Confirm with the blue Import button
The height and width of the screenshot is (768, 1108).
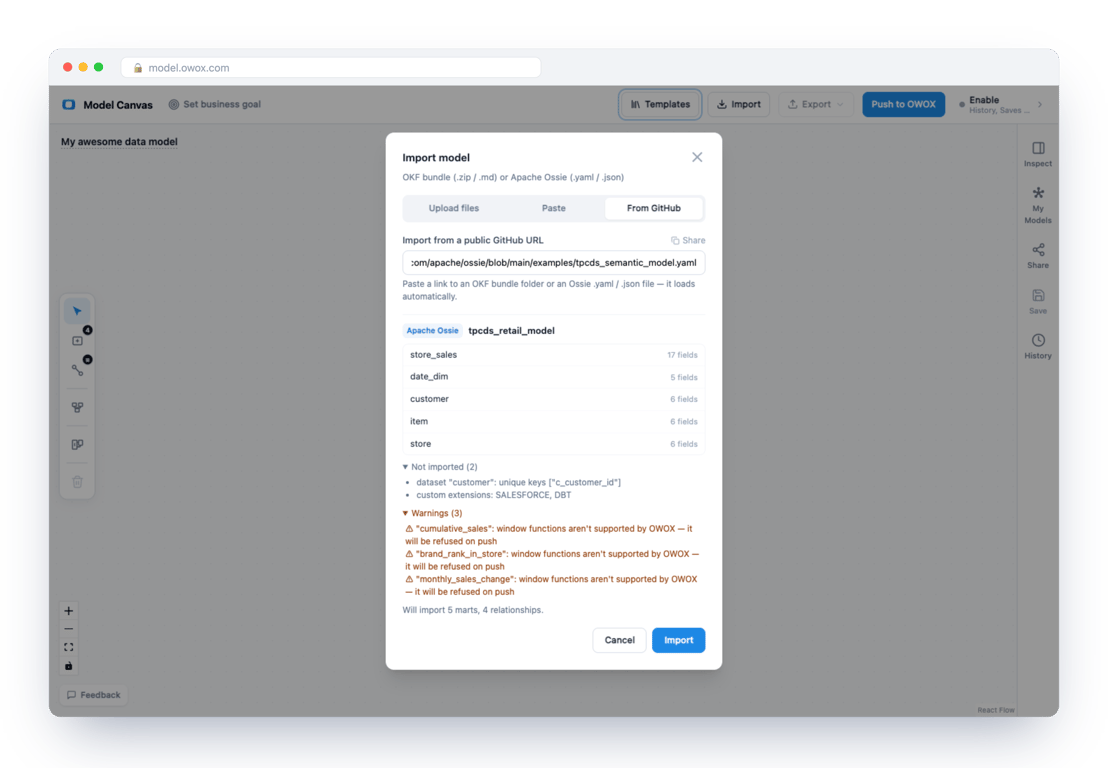point(678,640)
